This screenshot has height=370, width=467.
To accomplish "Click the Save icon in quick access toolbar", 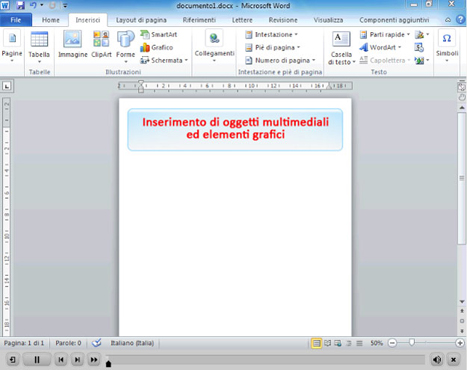I will coord(21,5).
